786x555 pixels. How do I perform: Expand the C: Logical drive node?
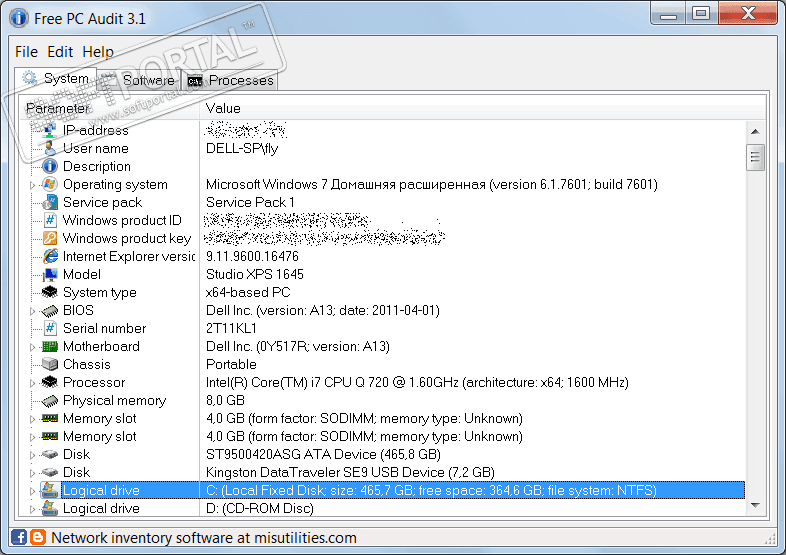(33, 491)
